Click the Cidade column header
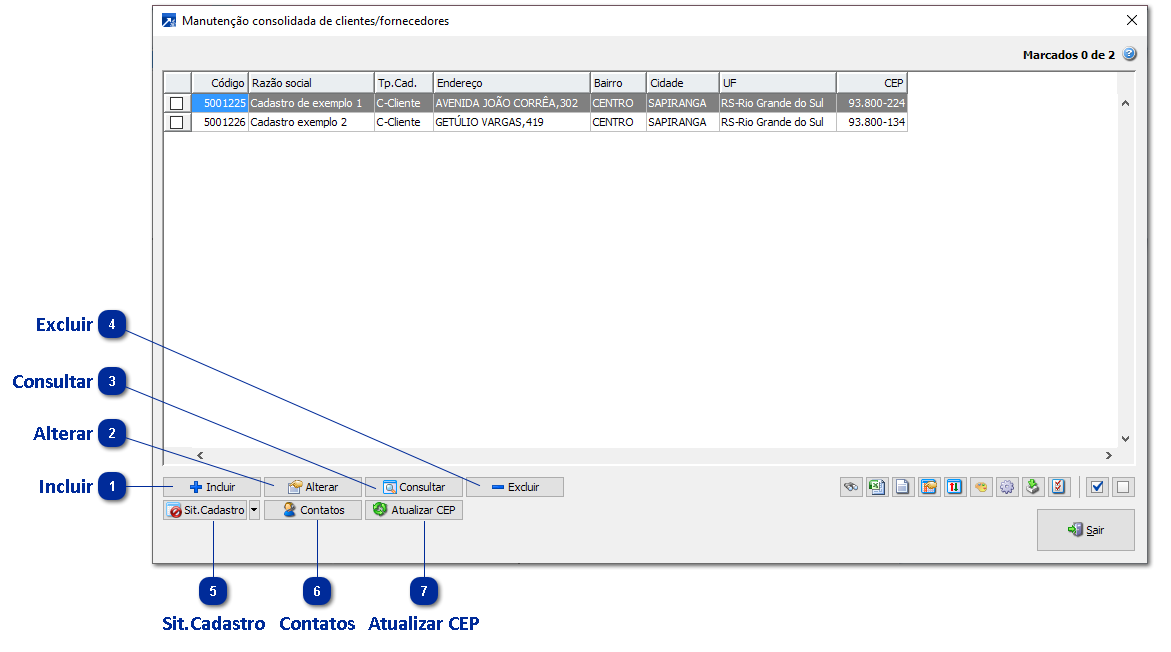The height and width of the screenshot is (652, 1171). click(x=683, y=83)
